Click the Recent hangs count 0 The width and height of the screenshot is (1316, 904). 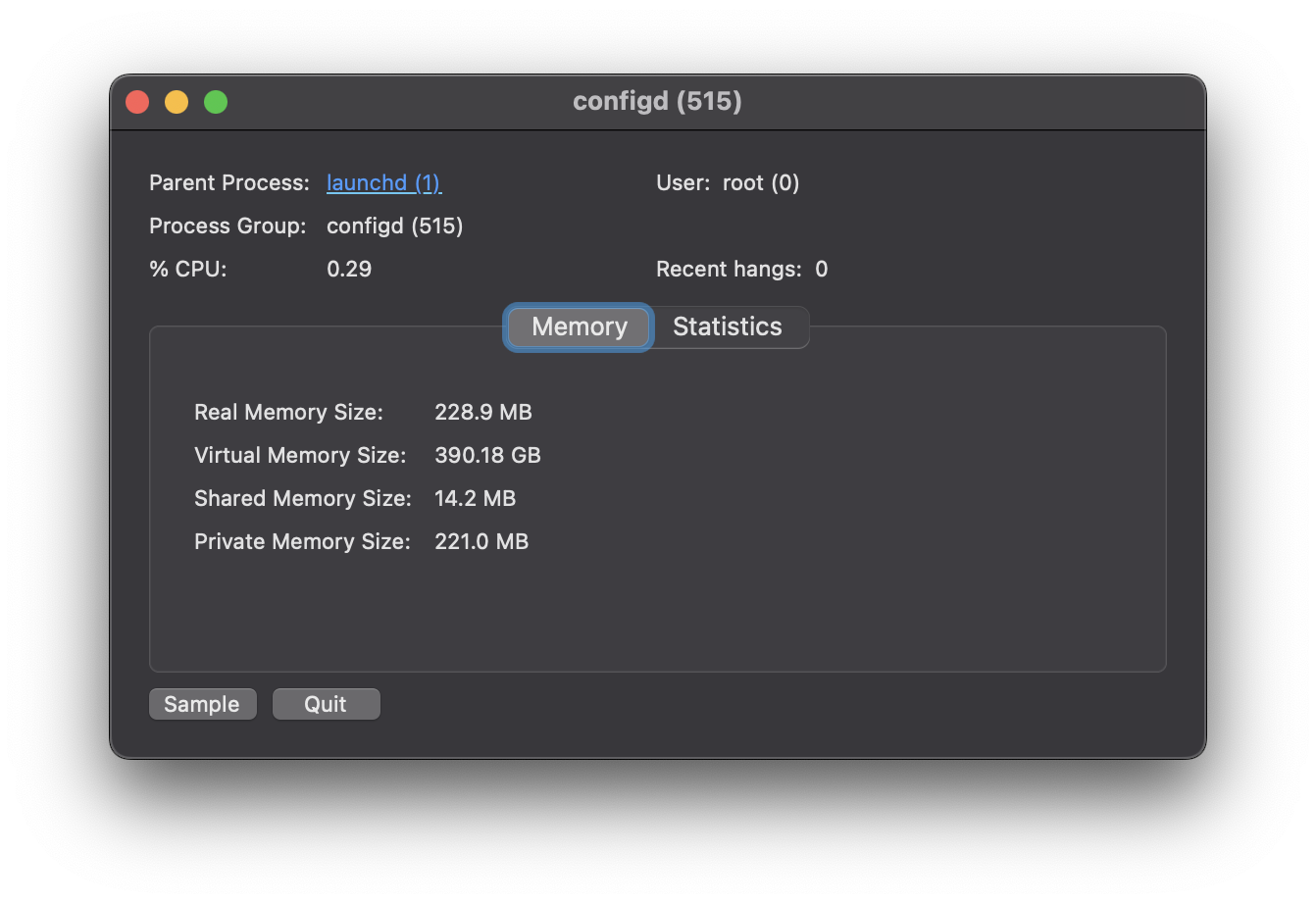(x=822, y=269)
